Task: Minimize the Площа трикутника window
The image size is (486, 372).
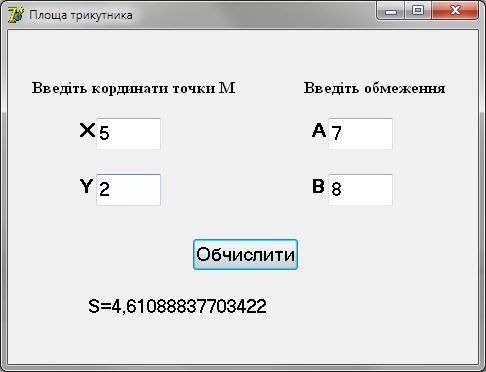Action: pyautogui.click(x=391, y=11)
